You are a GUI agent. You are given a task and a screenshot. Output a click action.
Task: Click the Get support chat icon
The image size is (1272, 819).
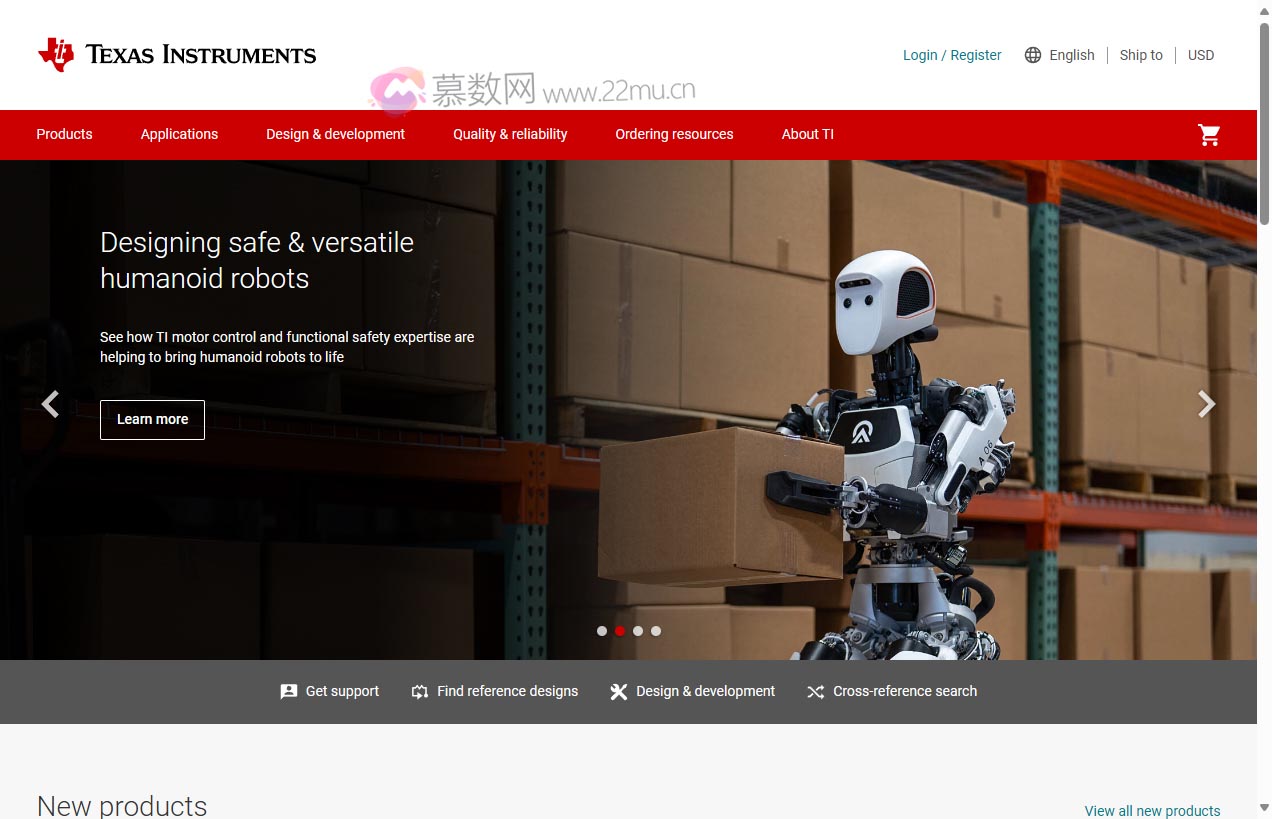point(289,692)
